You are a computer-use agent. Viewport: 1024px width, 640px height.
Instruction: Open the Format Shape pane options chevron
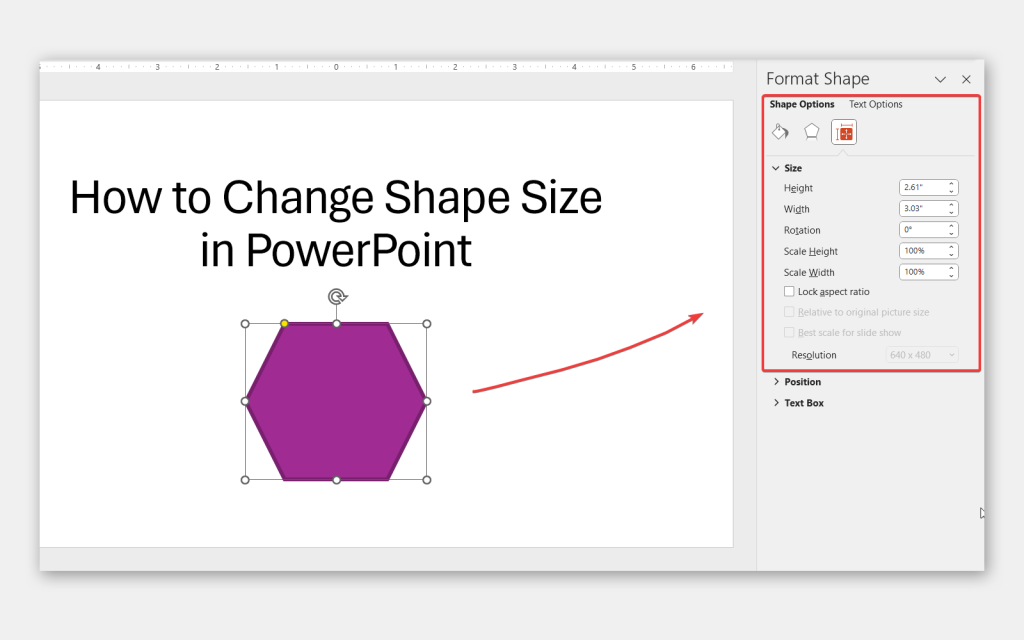coord(940,79)
